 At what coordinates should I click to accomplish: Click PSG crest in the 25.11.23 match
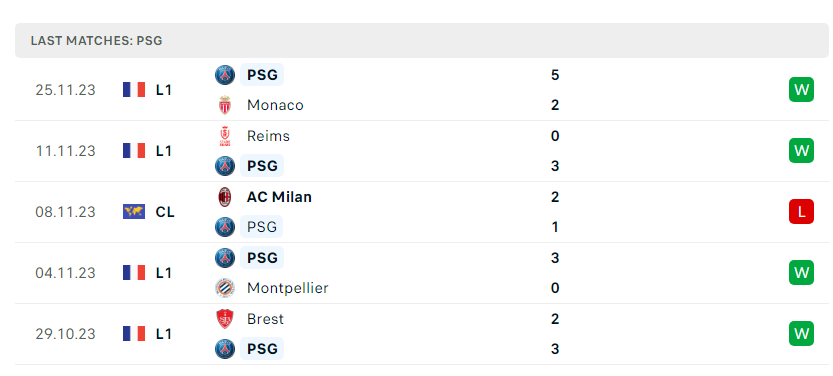point(225,75)
